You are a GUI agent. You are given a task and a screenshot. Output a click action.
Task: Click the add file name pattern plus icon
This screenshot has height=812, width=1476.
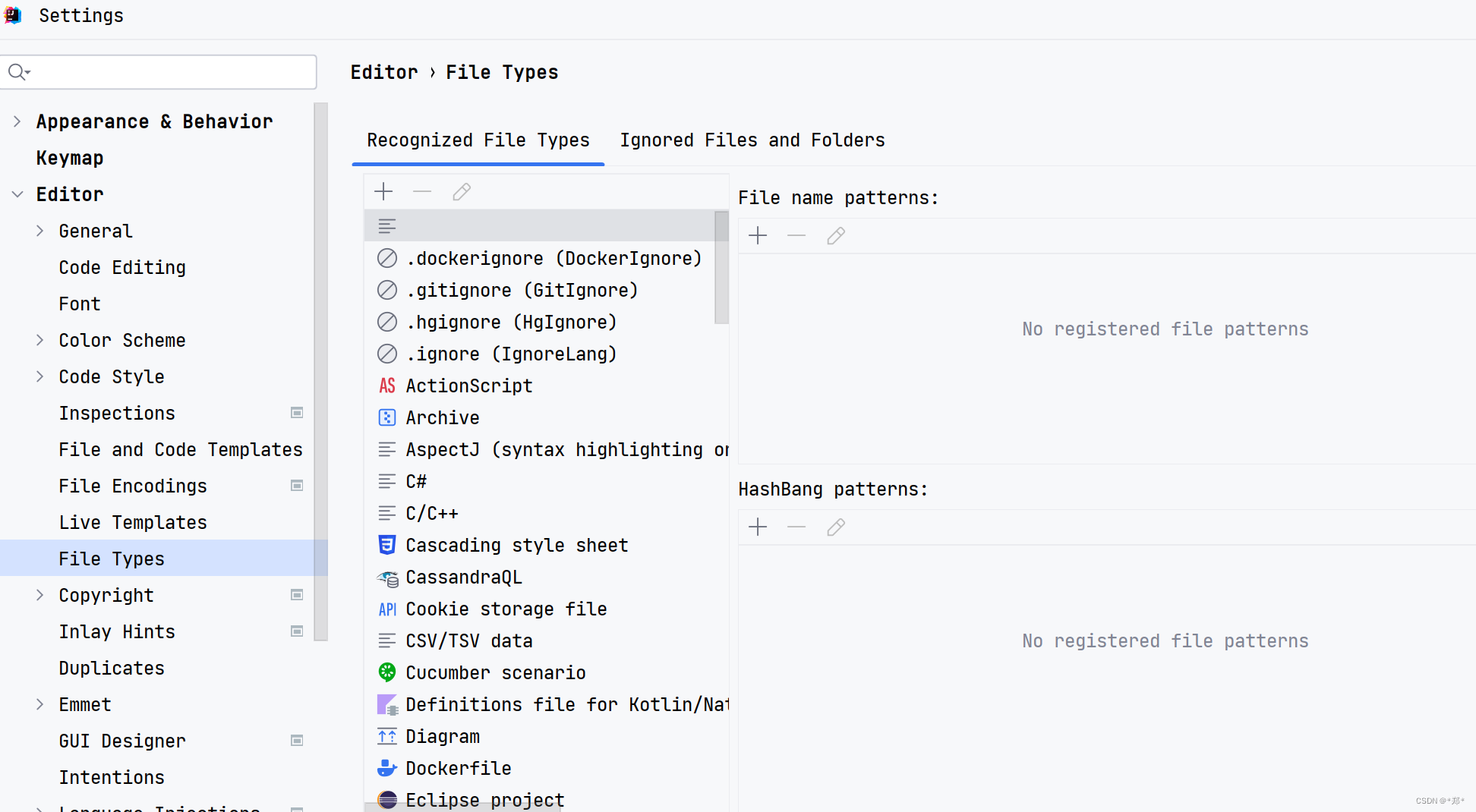pos(758,236)
